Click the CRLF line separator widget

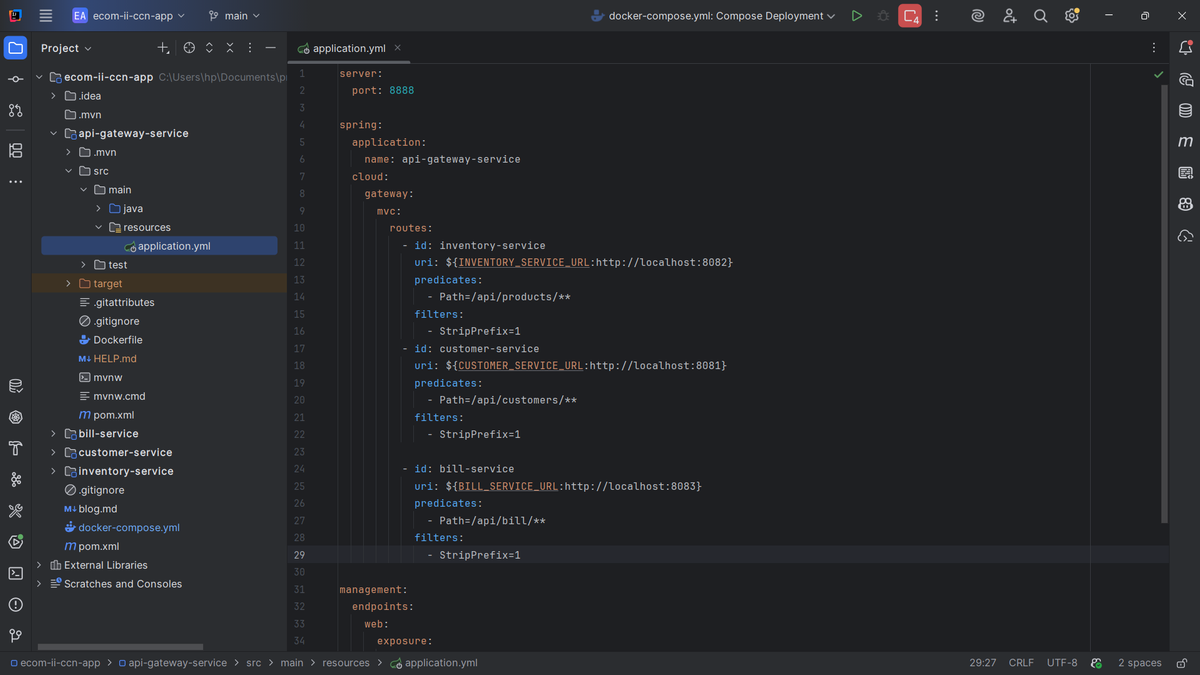(1021, 663)
